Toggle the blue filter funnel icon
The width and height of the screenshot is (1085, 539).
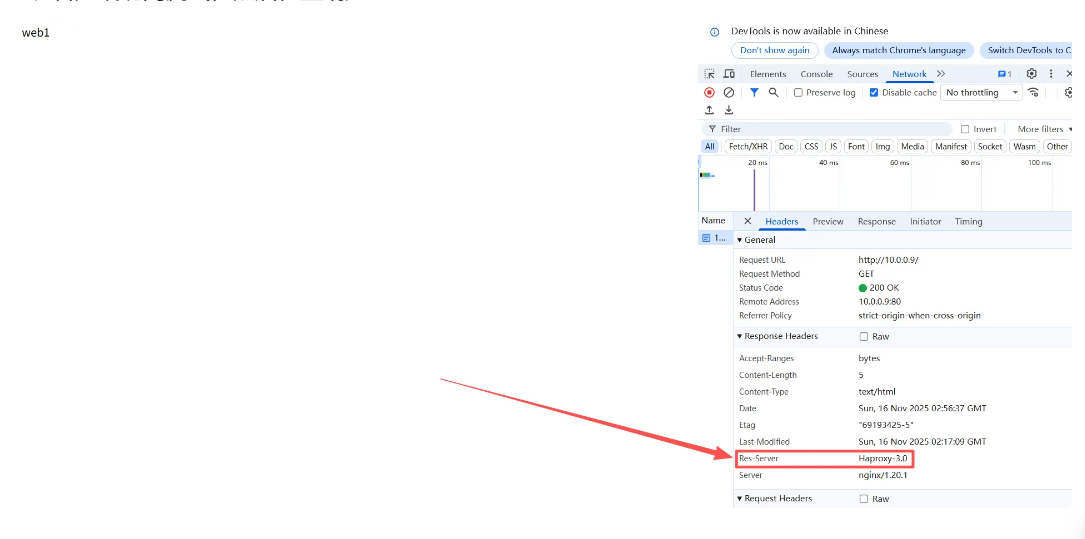click(x=754, y=92)
